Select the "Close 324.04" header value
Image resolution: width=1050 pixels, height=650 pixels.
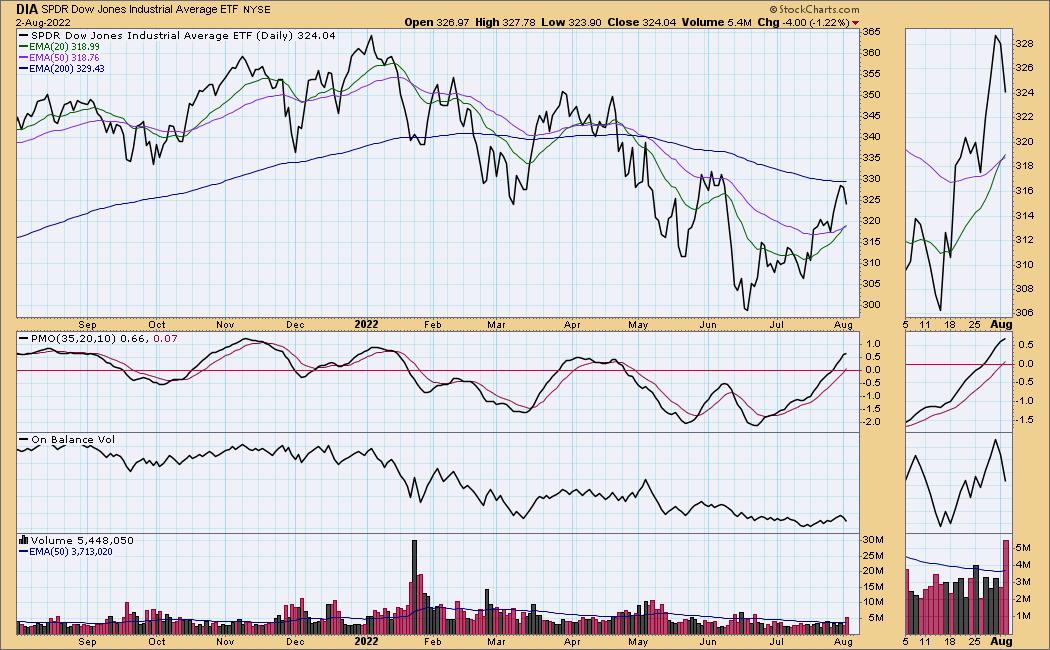point(642,22)
